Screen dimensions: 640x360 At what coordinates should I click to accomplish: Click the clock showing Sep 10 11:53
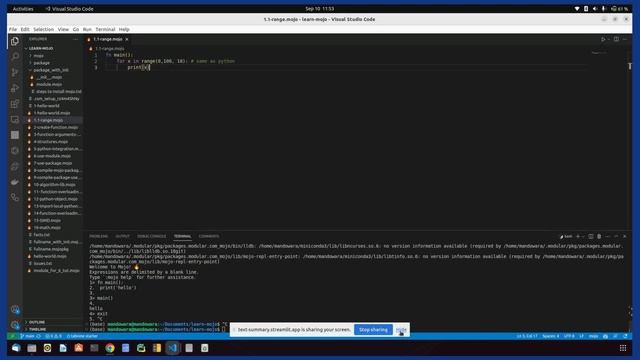320,9
